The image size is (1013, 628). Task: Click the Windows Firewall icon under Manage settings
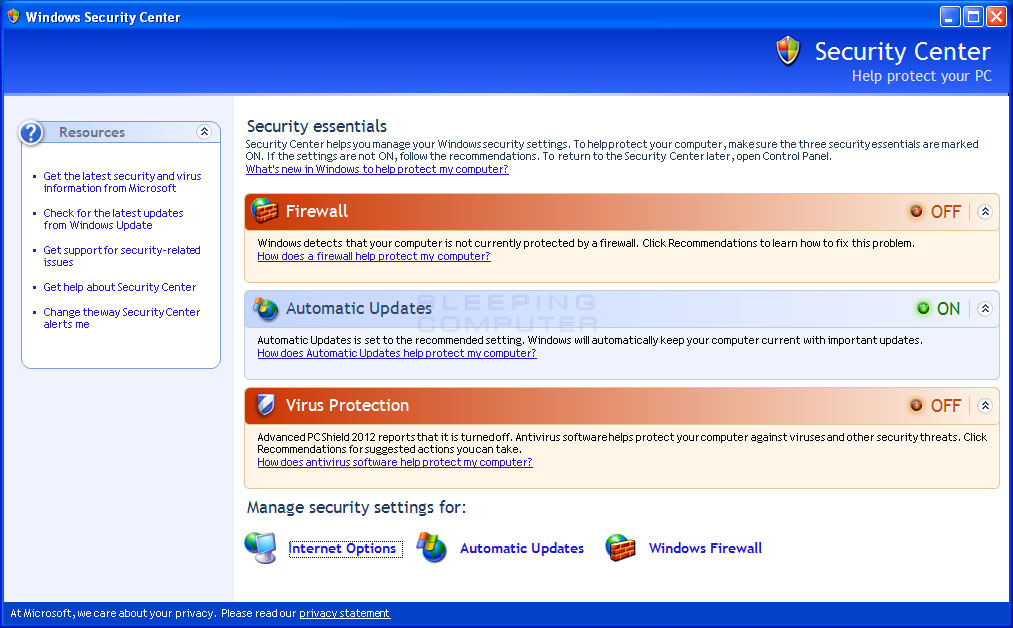(620, 547)
